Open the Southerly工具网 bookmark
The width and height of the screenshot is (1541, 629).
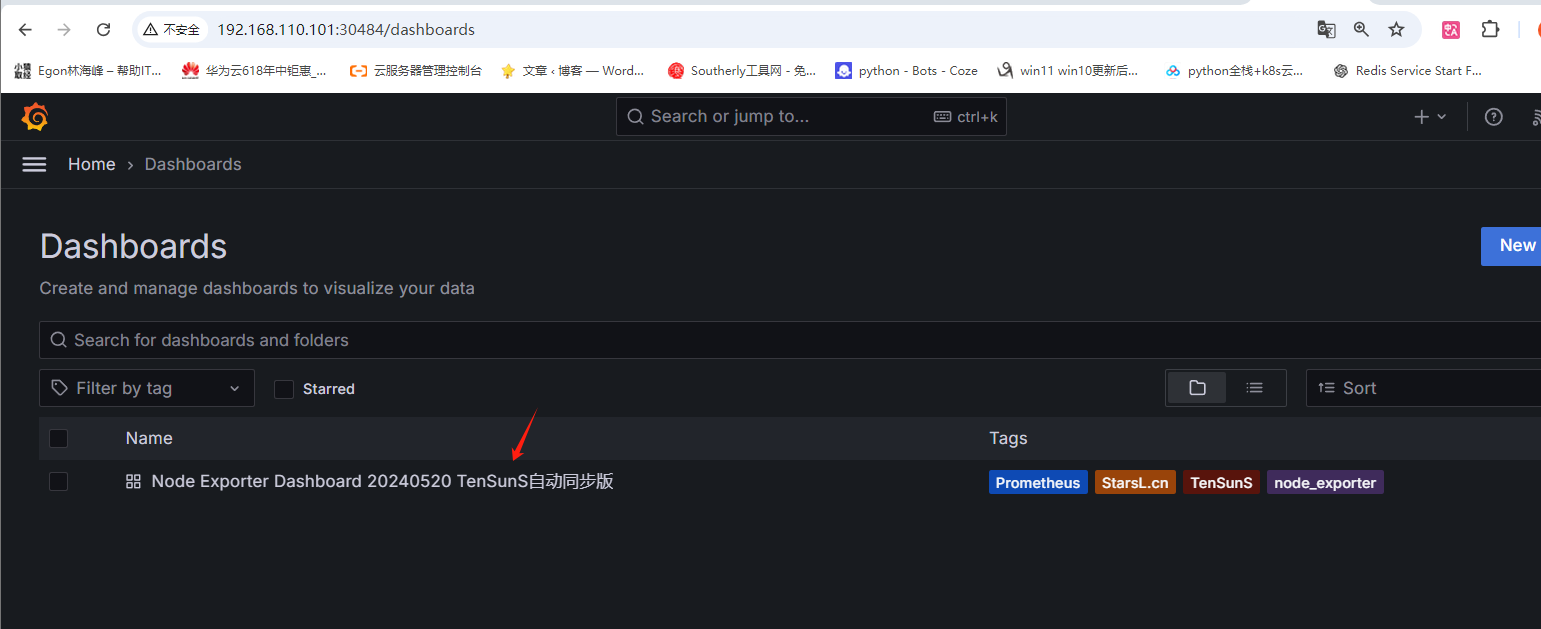point(742,71)
